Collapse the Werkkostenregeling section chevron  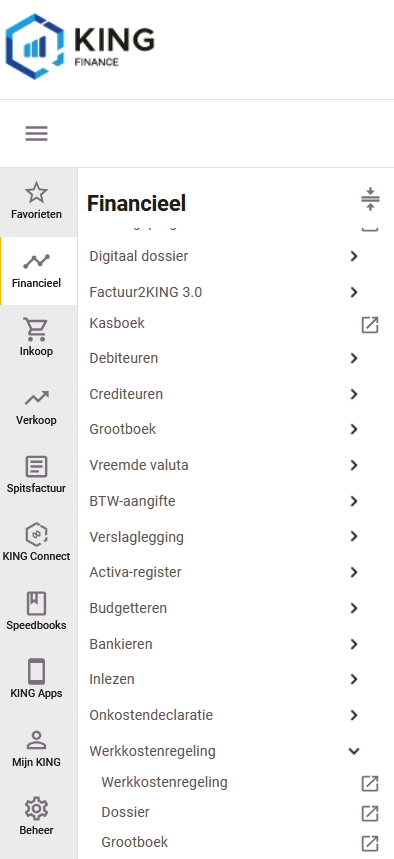point(354,751)
